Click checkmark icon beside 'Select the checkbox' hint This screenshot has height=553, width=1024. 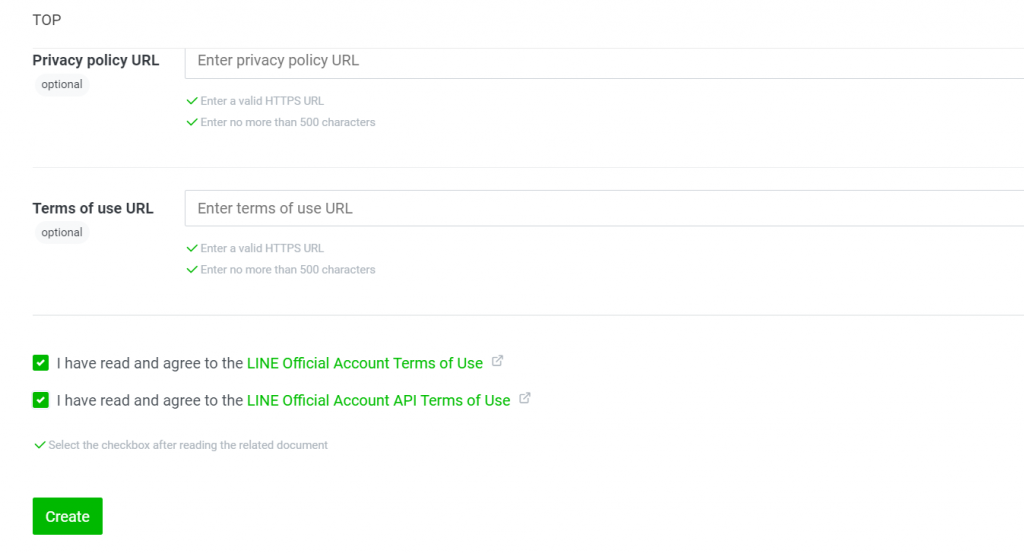coord(40,445)
